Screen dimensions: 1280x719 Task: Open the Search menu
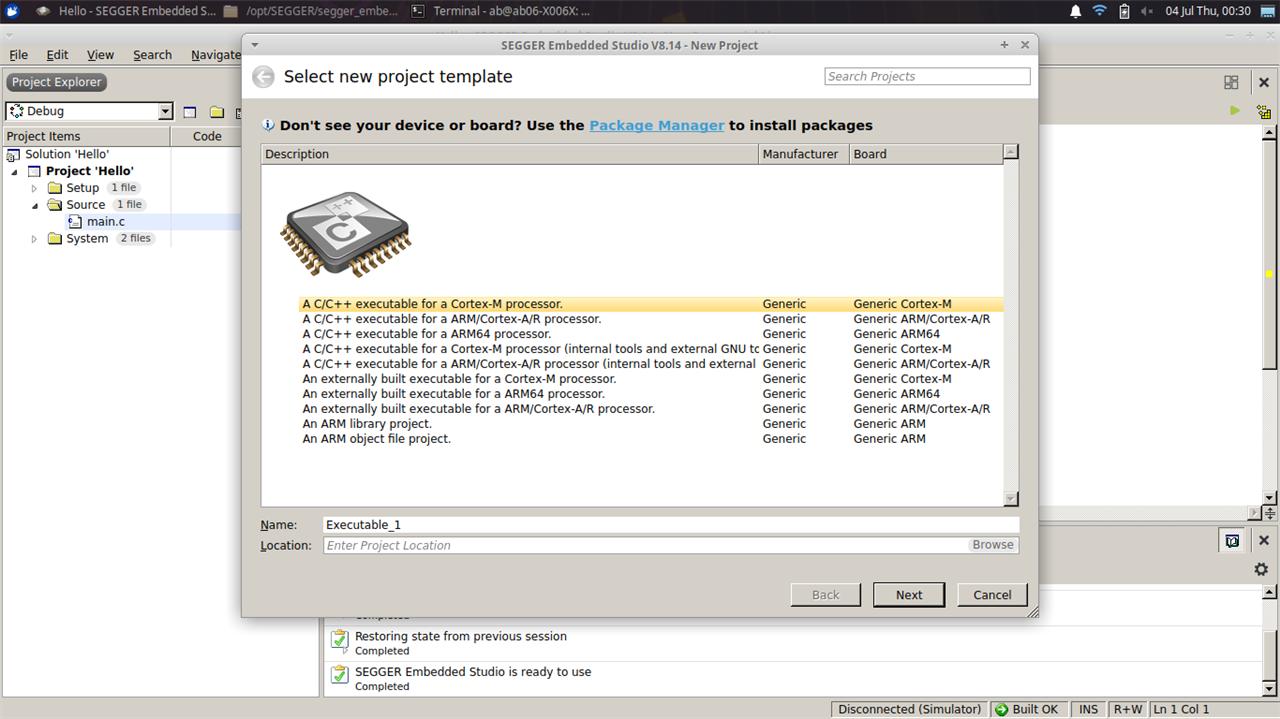(152, 55)
